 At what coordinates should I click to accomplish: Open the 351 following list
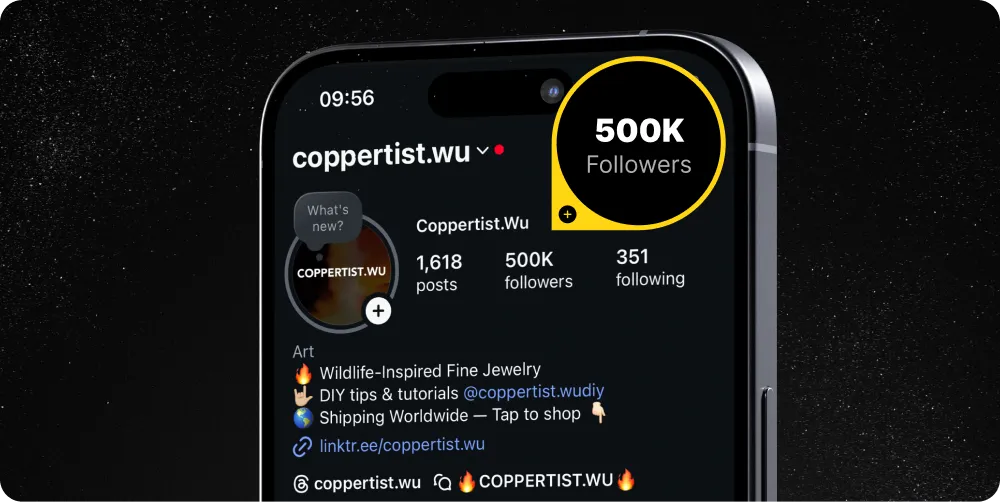pos(650,267)
